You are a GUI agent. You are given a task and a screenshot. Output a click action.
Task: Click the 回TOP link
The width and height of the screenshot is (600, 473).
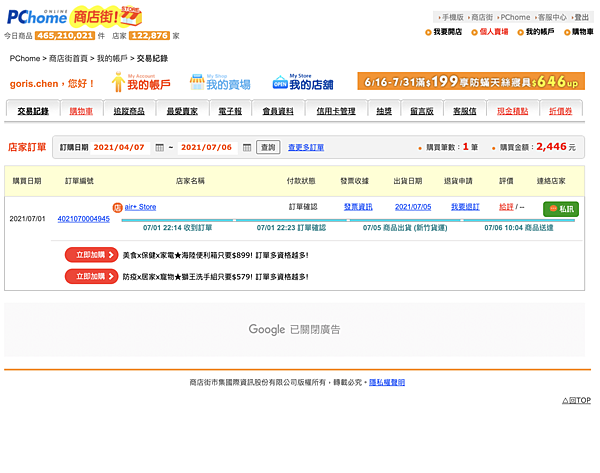coord(576,400)
